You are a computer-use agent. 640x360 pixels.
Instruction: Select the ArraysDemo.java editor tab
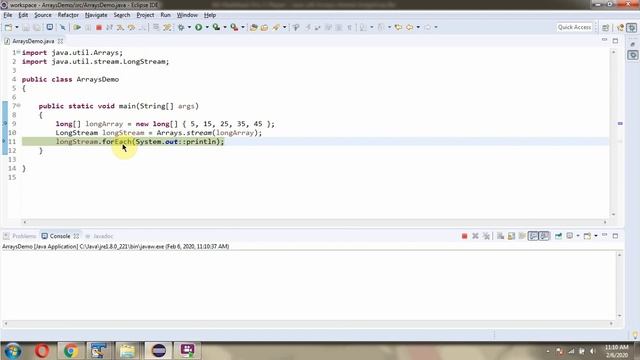click(33, 41)
